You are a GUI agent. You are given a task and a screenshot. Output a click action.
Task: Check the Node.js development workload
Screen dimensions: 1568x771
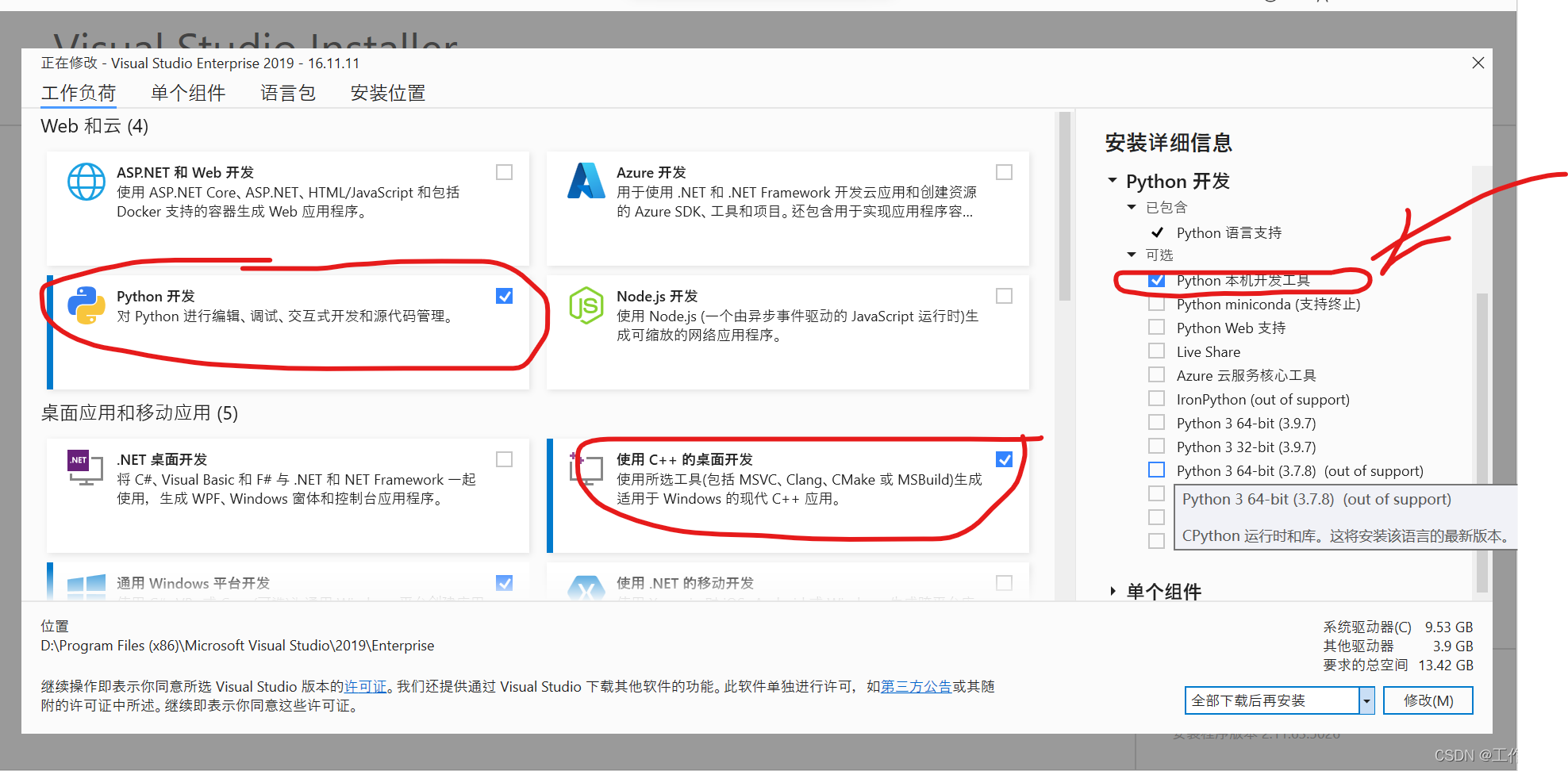click(x=1004, y=296)
